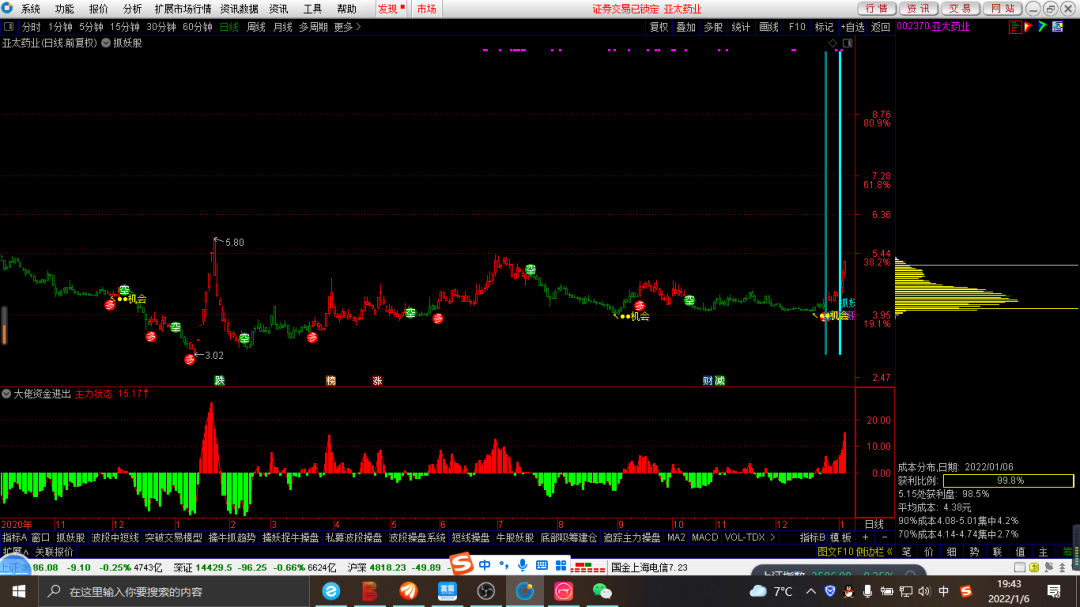Open the 扩展市场行情 menu
Image resolution: width=1080 pixels, height=607 pixels.
coord(183,9)
